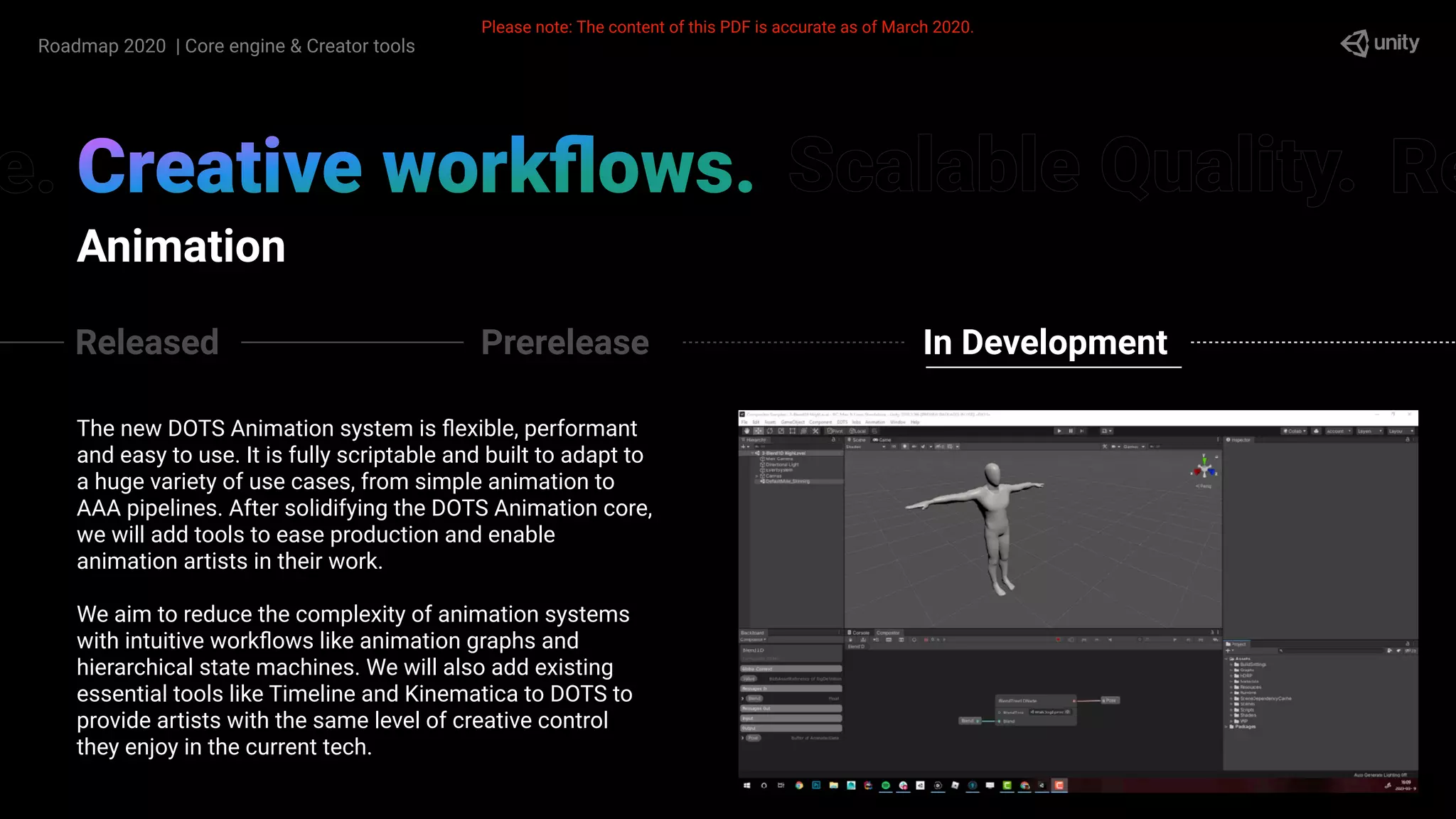Select the Rect transform tool
This screenshot has height=819, width=1456.
click(793, 431)
